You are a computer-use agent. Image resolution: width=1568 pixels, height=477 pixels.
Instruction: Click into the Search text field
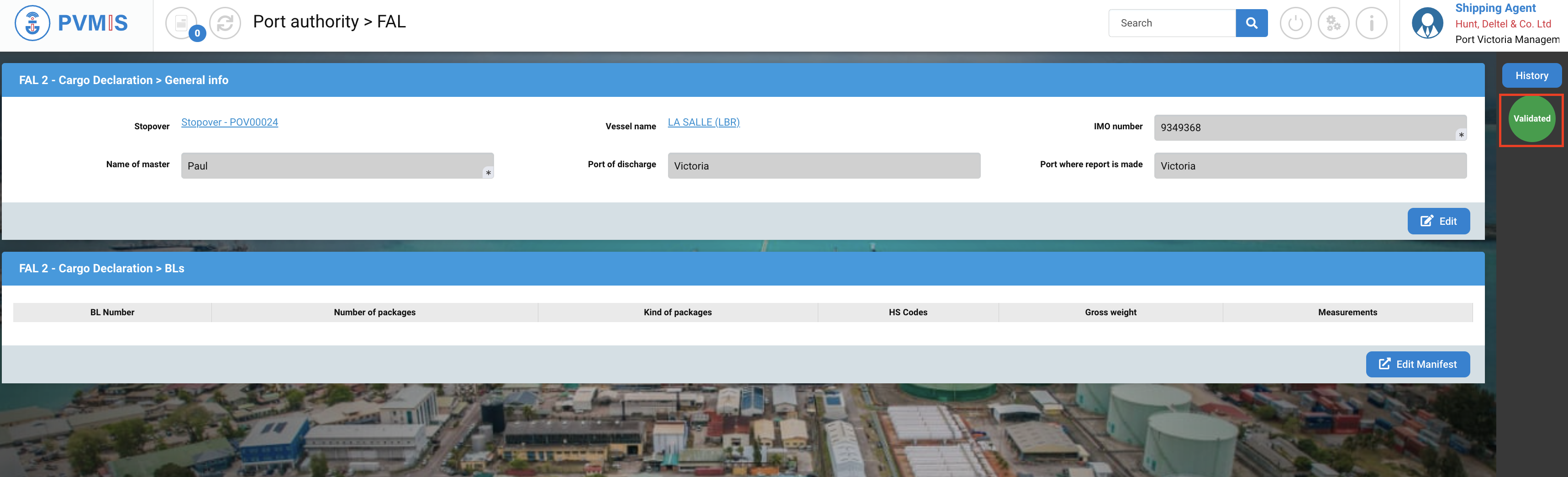click(1172, 23)
